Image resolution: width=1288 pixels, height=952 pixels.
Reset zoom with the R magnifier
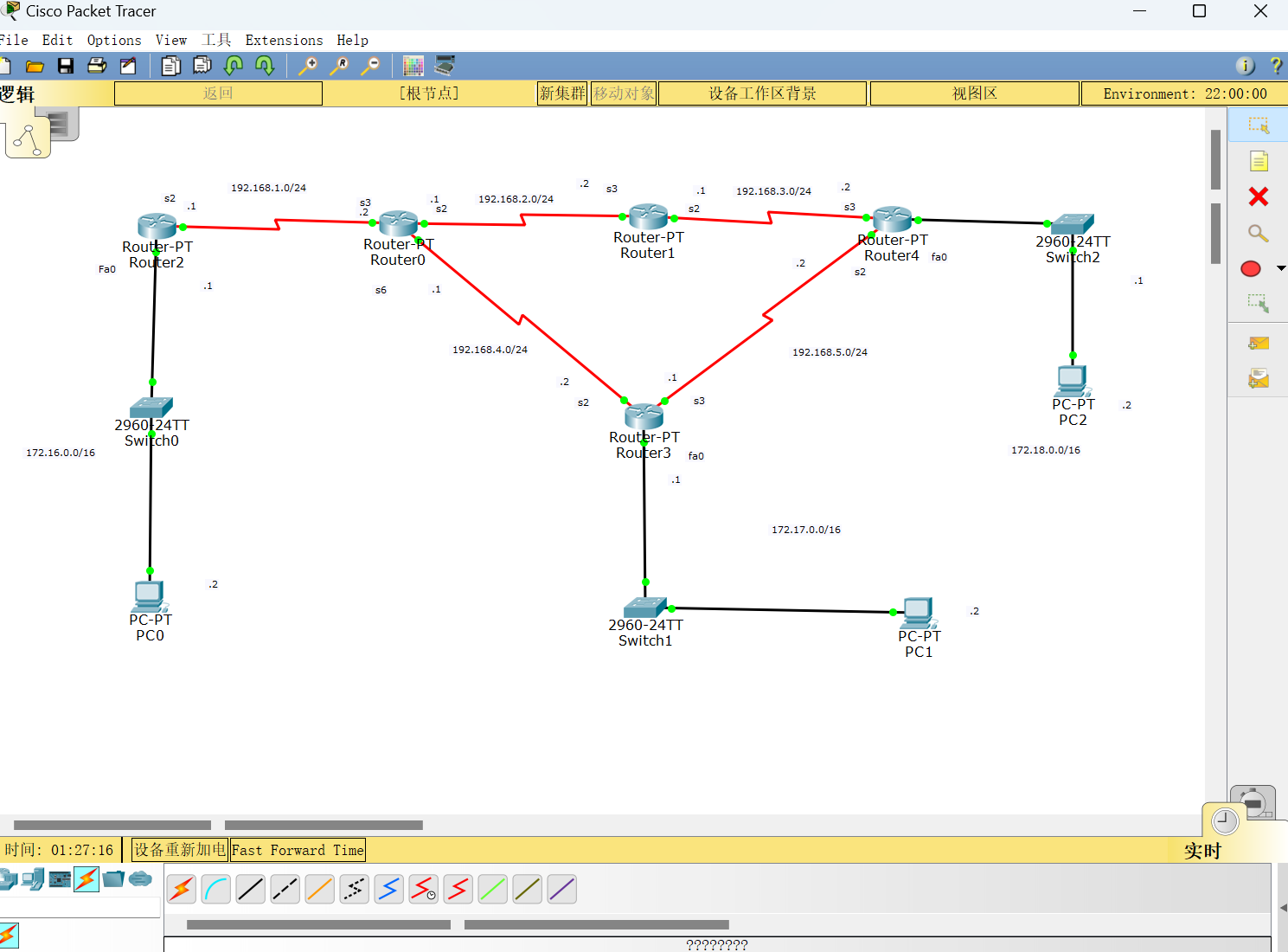pos(339,66)
